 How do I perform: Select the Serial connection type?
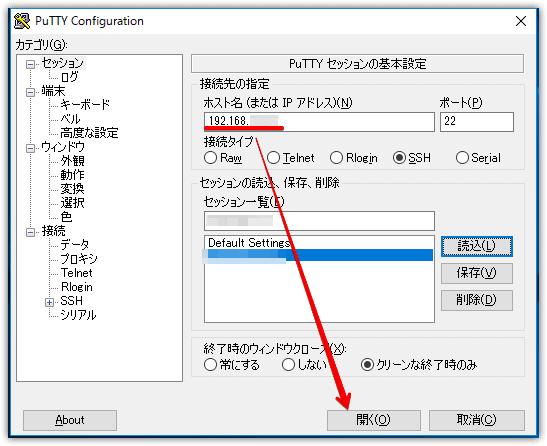pyautogui.click(x=462, y=158)
